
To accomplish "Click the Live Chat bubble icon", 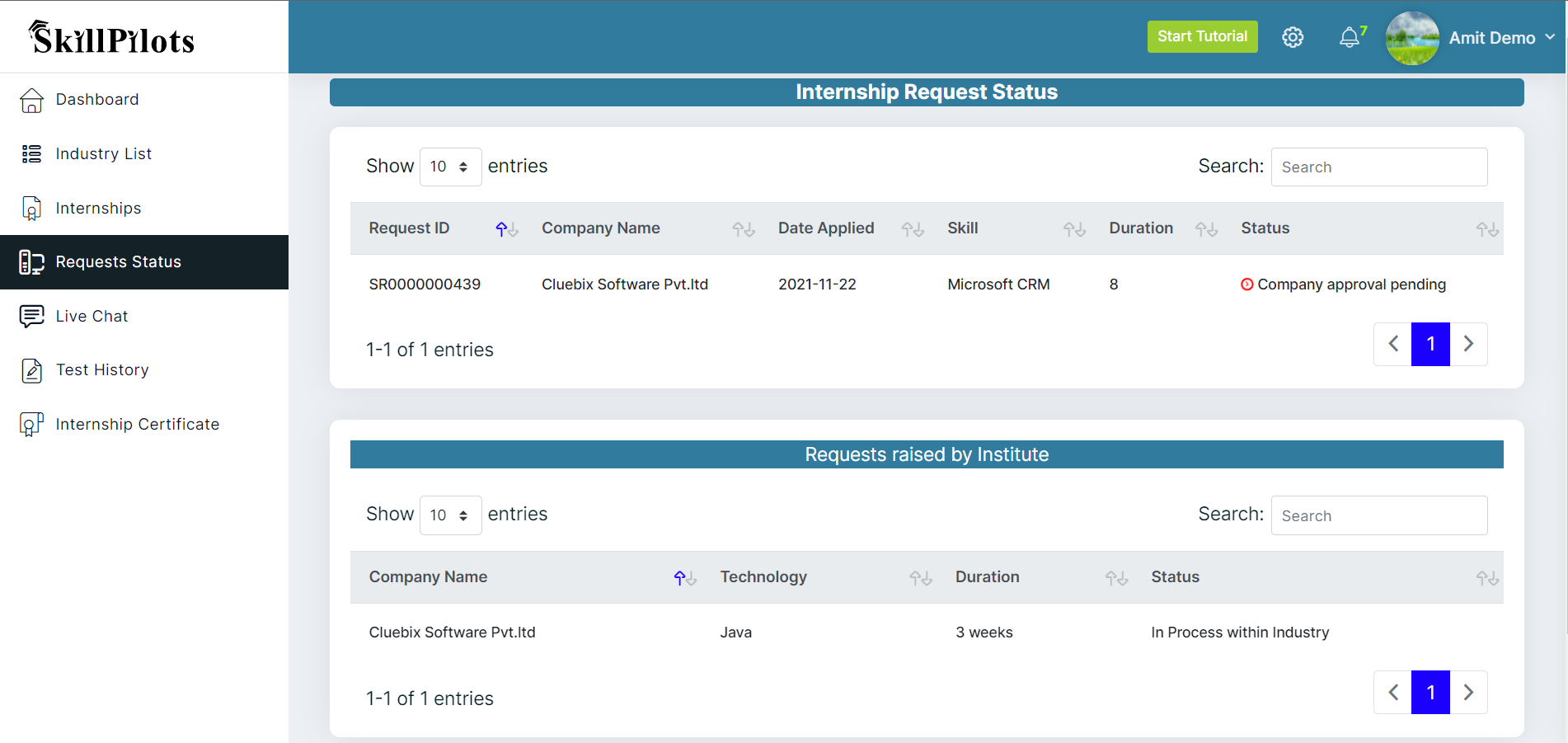I will 31,317.
